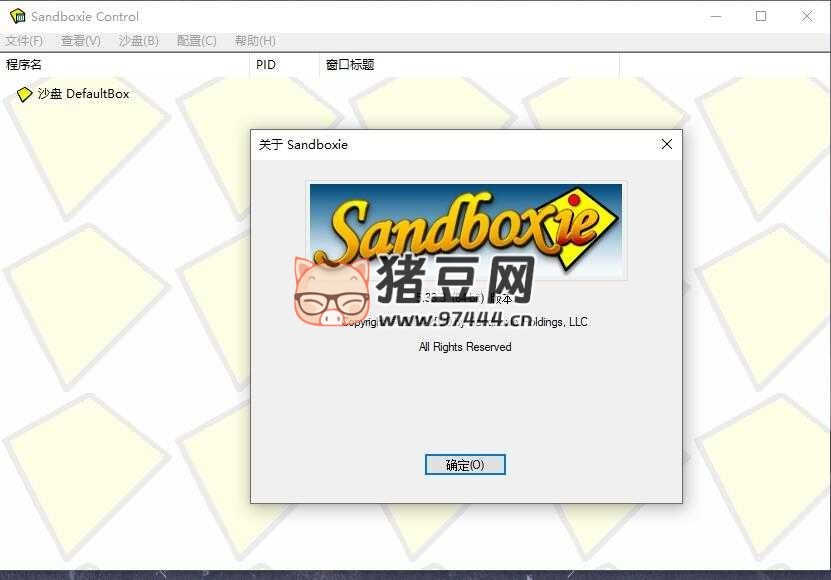
Task: Maximize the Sandboxie Control window
Action: (x=761, y=16)
